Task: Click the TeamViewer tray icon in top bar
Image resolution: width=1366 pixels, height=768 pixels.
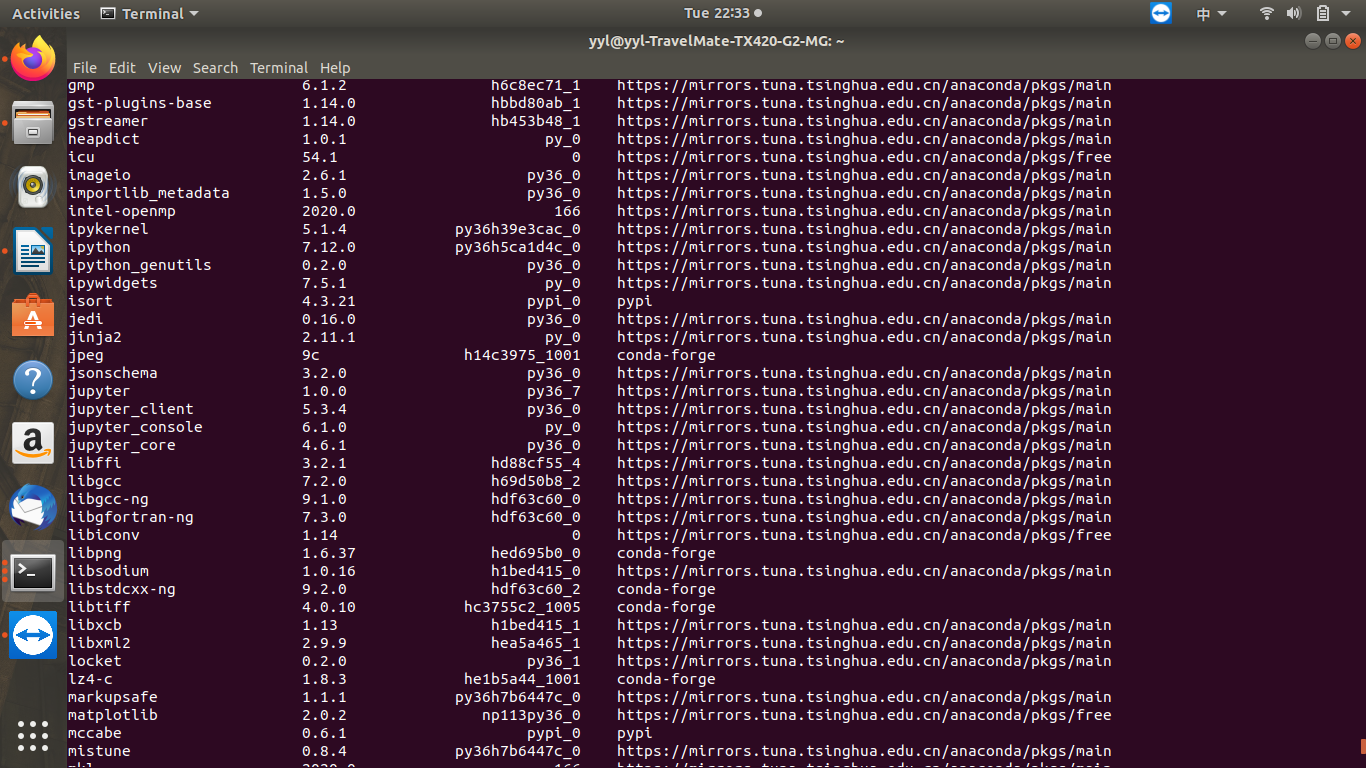Action: coord(1160,13)
